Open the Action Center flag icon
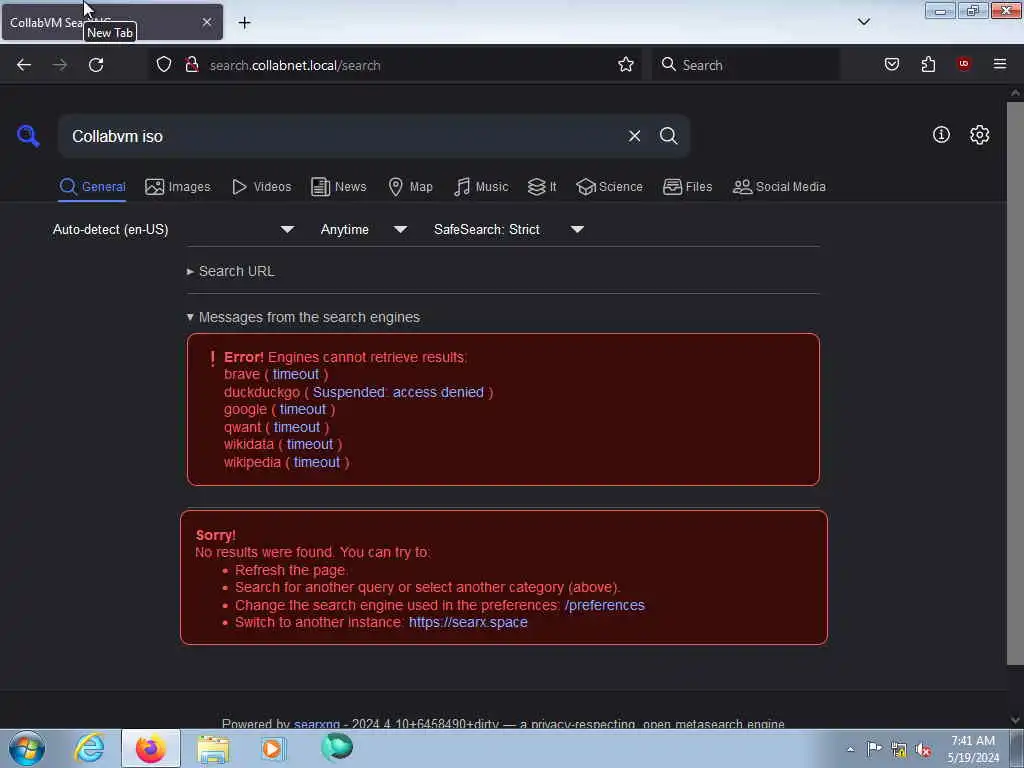The width and height of the screenshot is (1024, 768). 874,749
